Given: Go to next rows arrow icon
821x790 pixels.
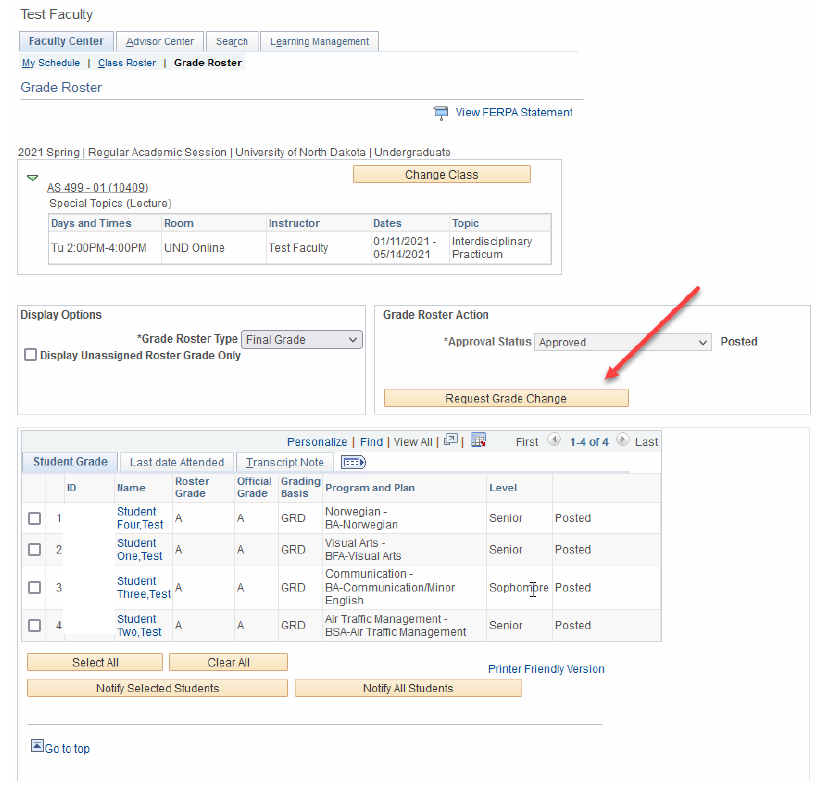Looking at the screenshot, I should [622, 441].
